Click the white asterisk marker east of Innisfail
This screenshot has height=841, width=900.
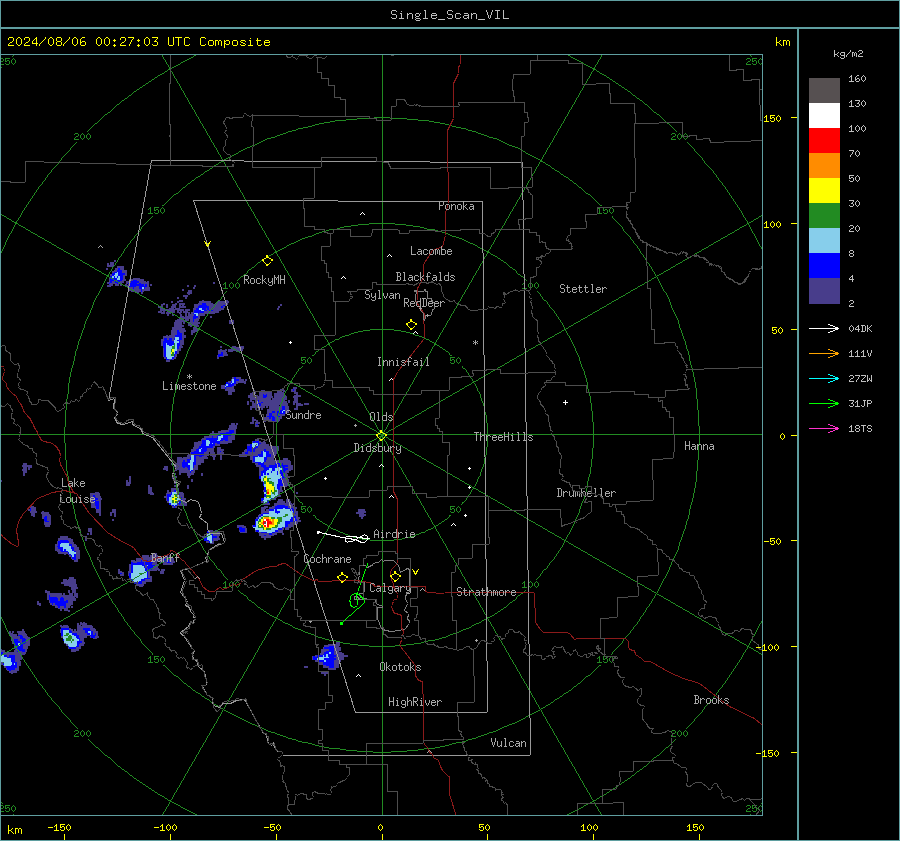click(475, 343)
